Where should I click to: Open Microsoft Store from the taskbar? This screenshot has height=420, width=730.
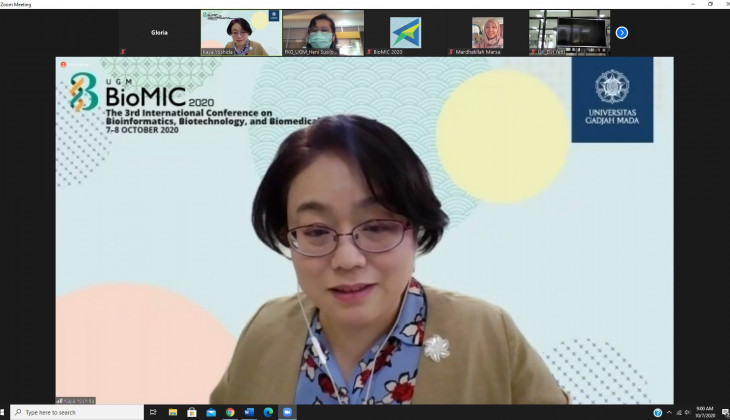pos(192,413)
